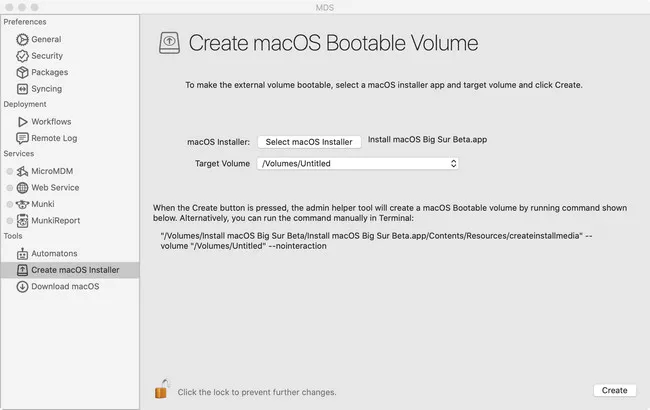Open General in the sidebar

(46, 39)
